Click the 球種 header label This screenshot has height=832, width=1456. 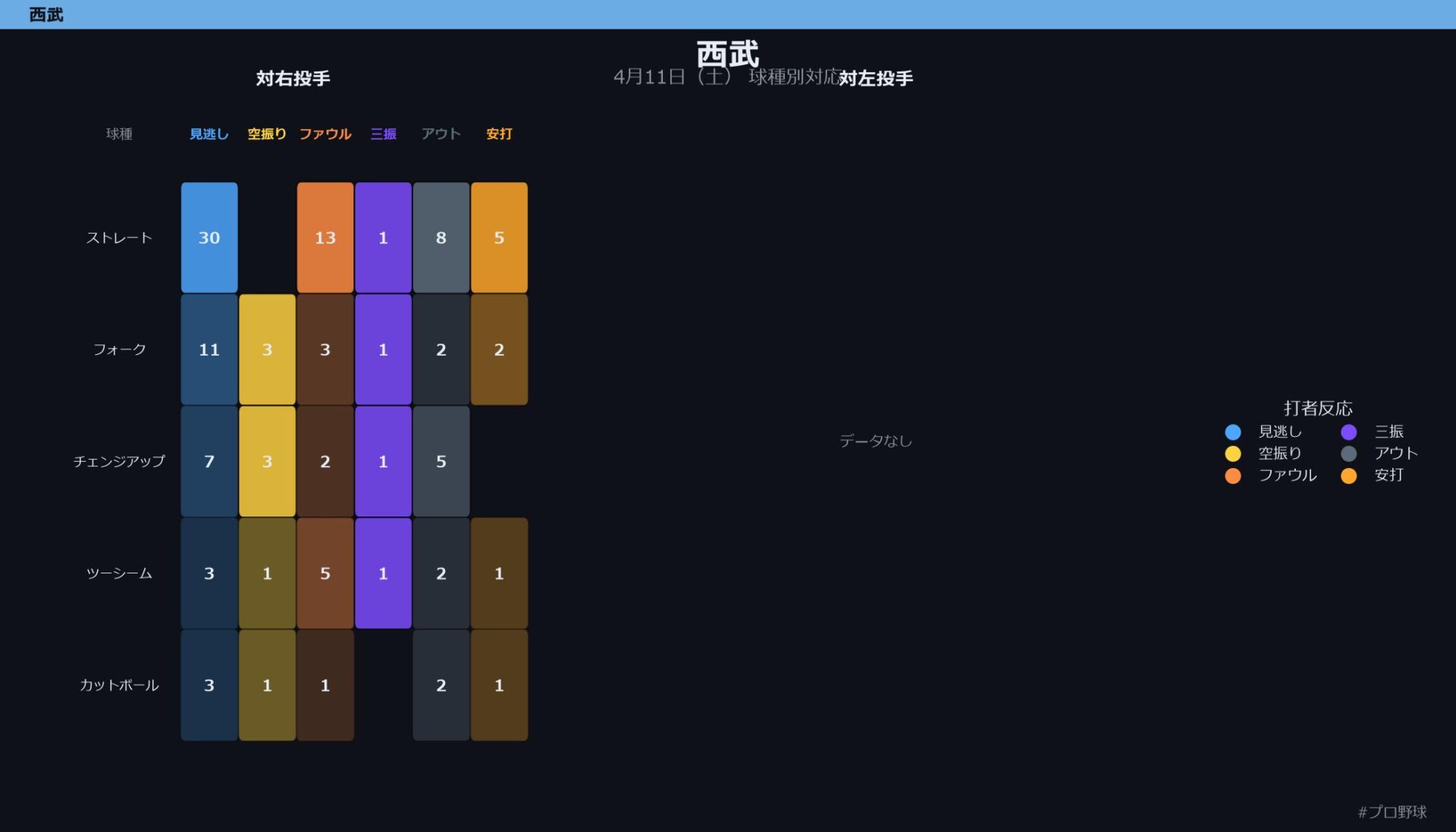point(119,134)
